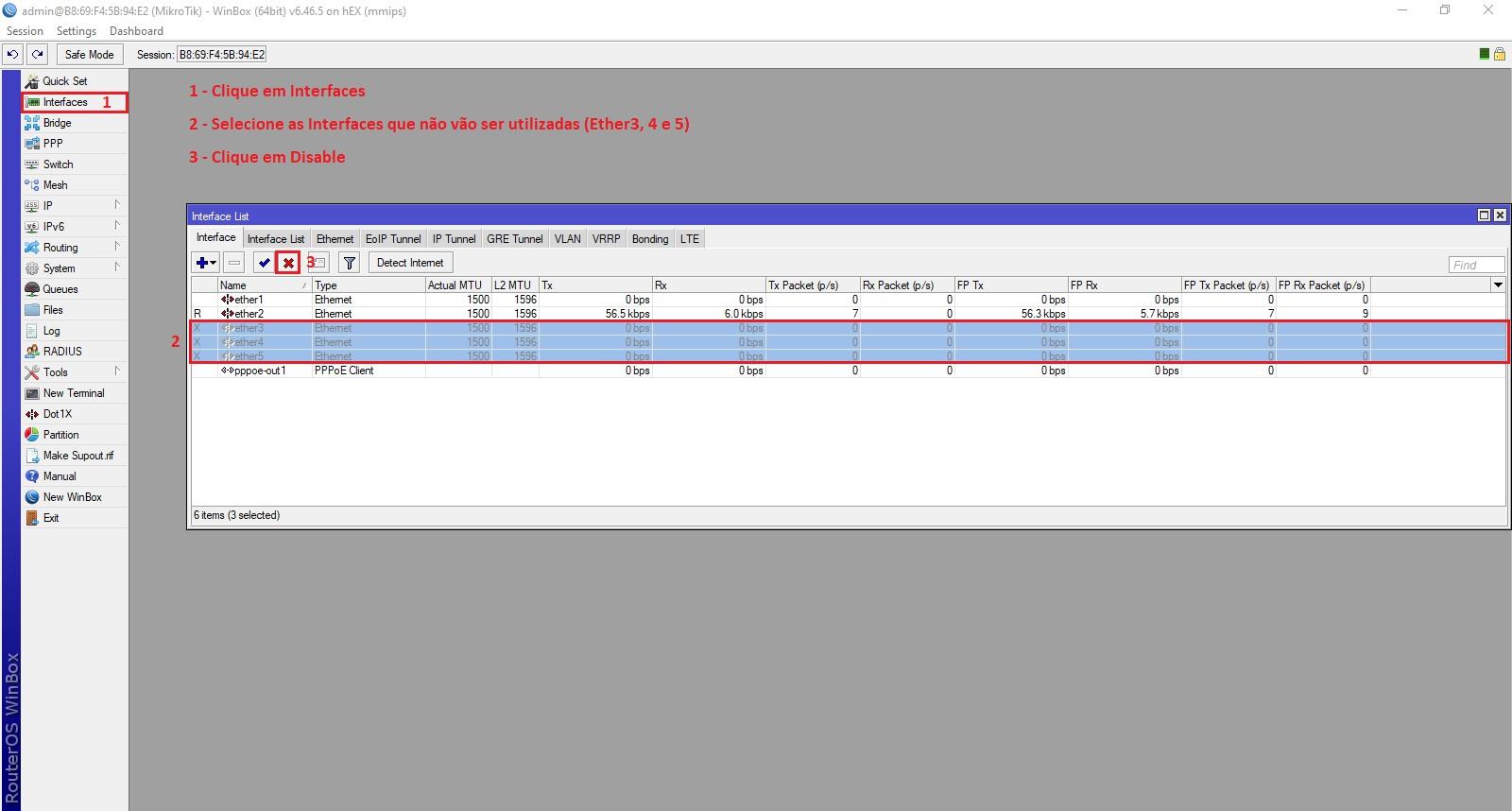
Task: Open the column chooser dropdown arrow
Action: point(1498,285)
